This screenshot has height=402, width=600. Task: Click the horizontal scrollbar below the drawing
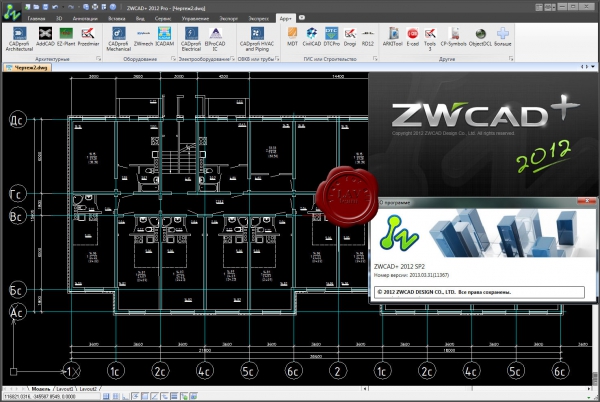click(x=478, y=389)
